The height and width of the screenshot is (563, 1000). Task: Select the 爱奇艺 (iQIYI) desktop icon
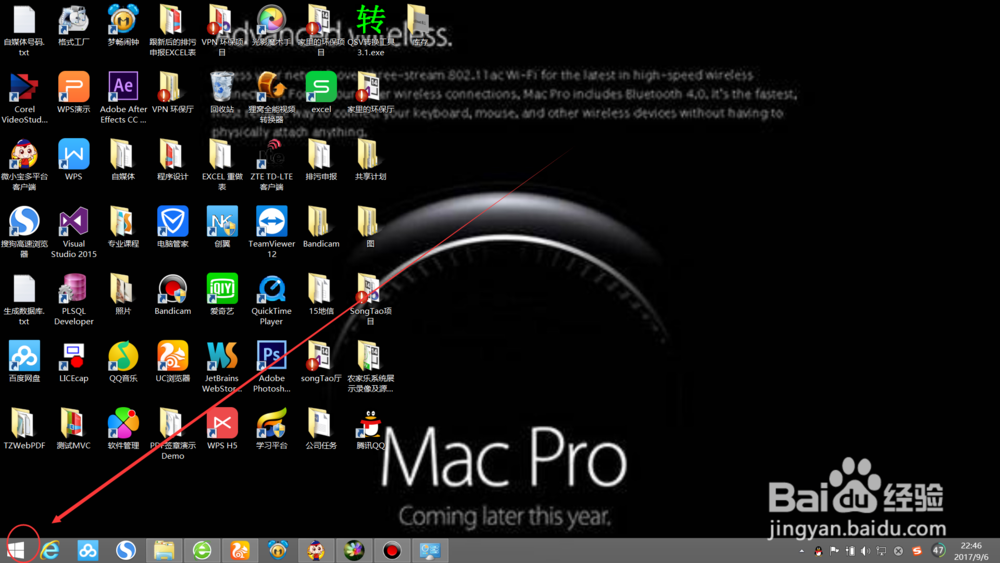pos(222,294)
